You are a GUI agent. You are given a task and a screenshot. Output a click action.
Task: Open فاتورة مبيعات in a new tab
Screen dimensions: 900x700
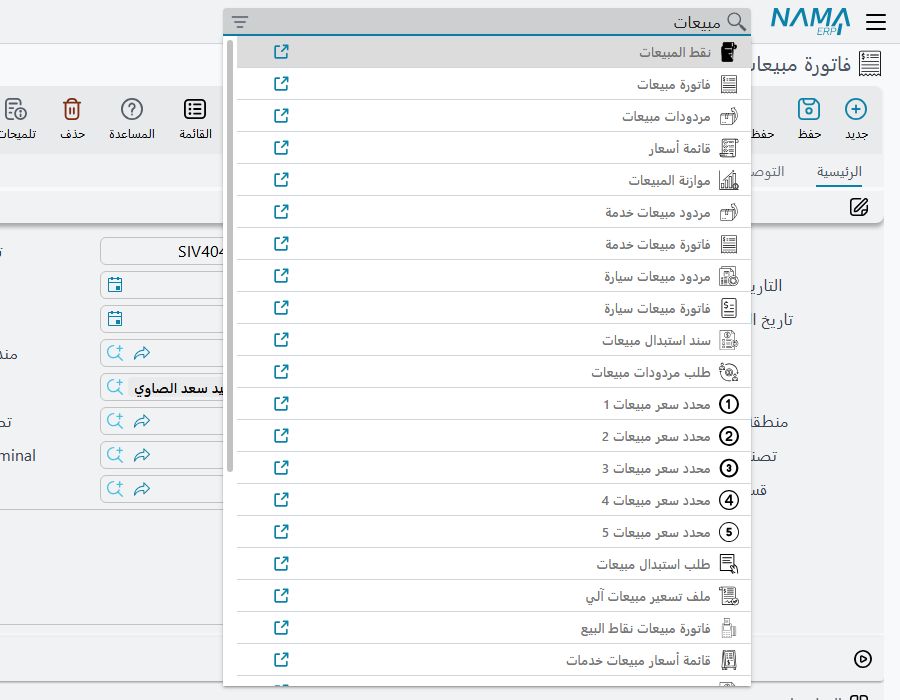[x=281, y=84]
